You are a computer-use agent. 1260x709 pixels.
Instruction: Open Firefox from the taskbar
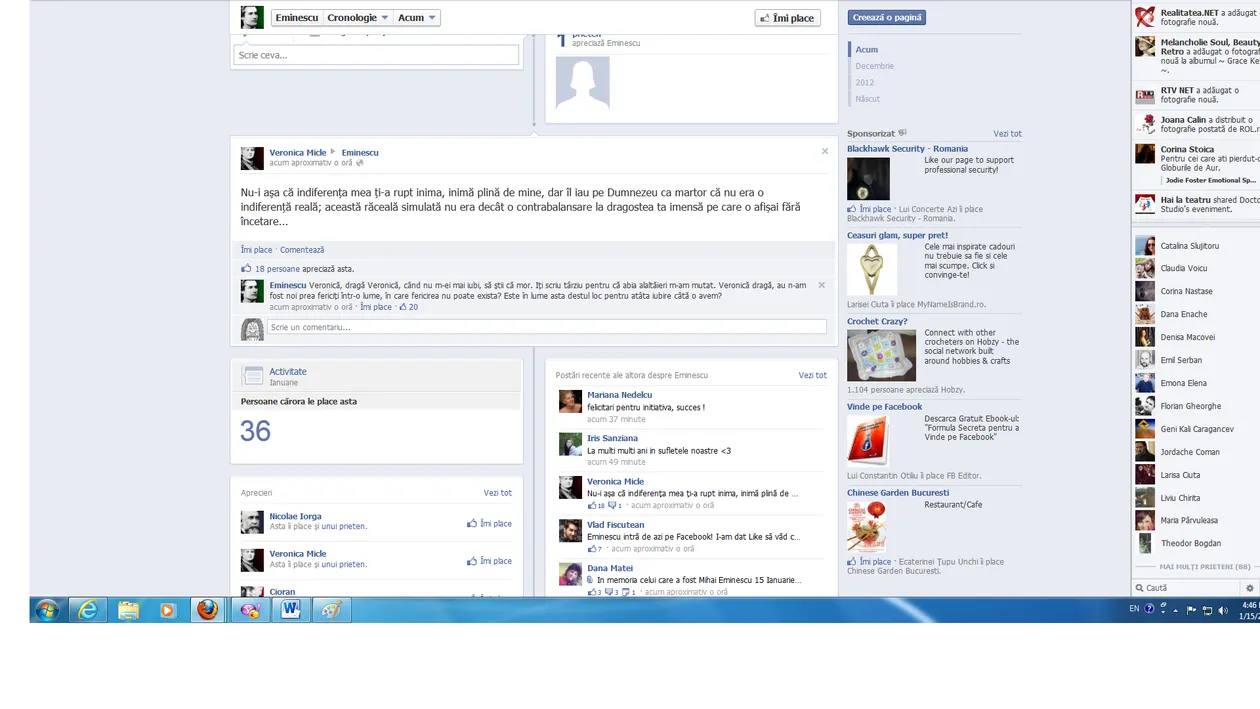pos(207,610)
